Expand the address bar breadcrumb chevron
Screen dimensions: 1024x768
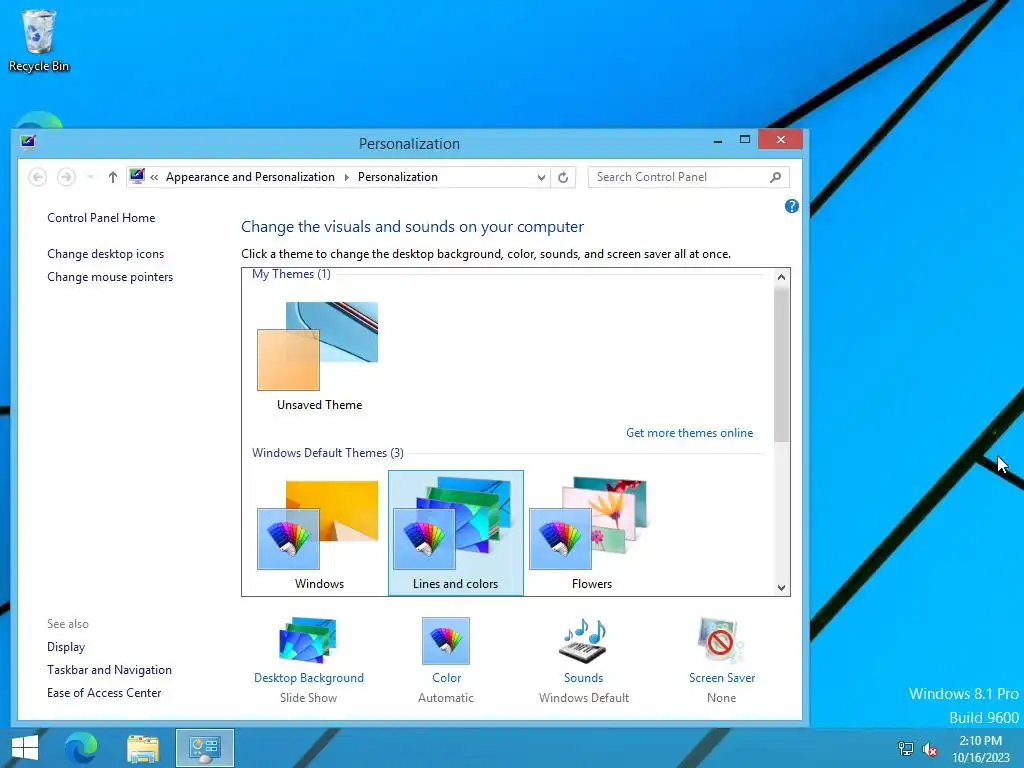click(x=154, y=177)
